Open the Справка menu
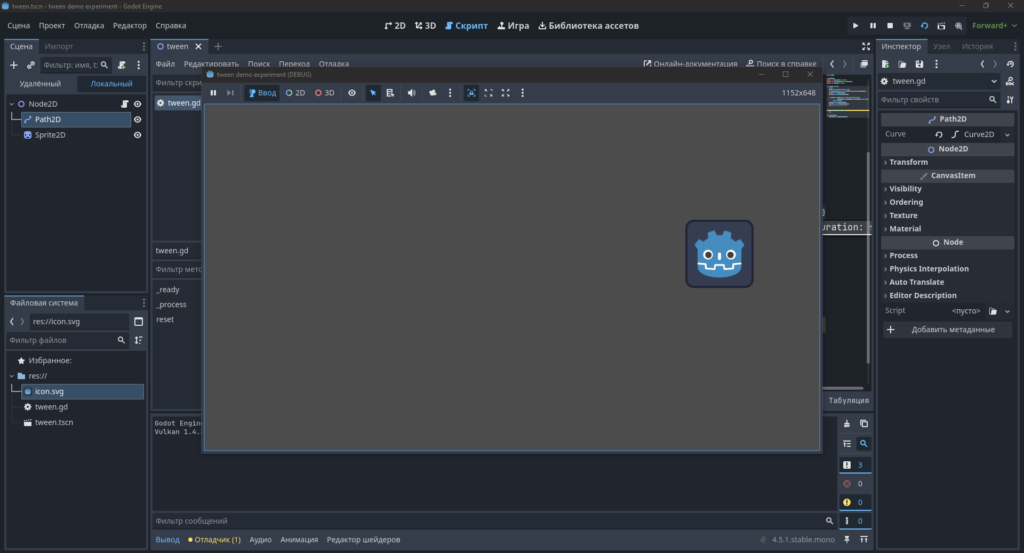This screenshot has width=1024, height=553. (x=170, y=25)
